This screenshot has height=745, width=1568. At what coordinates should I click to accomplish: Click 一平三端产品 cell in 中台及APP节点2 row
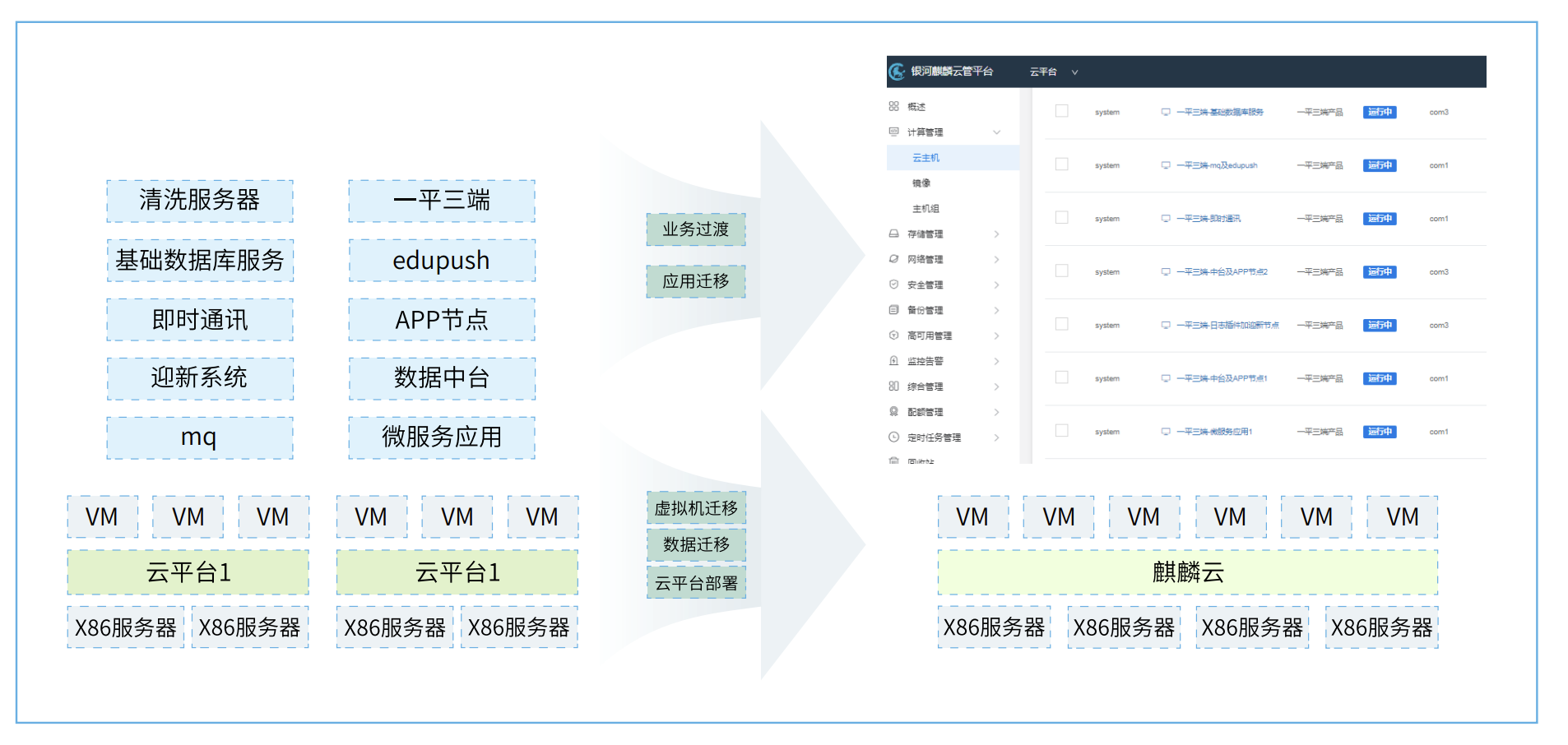pyautogui.click(x=1320, y=272)
